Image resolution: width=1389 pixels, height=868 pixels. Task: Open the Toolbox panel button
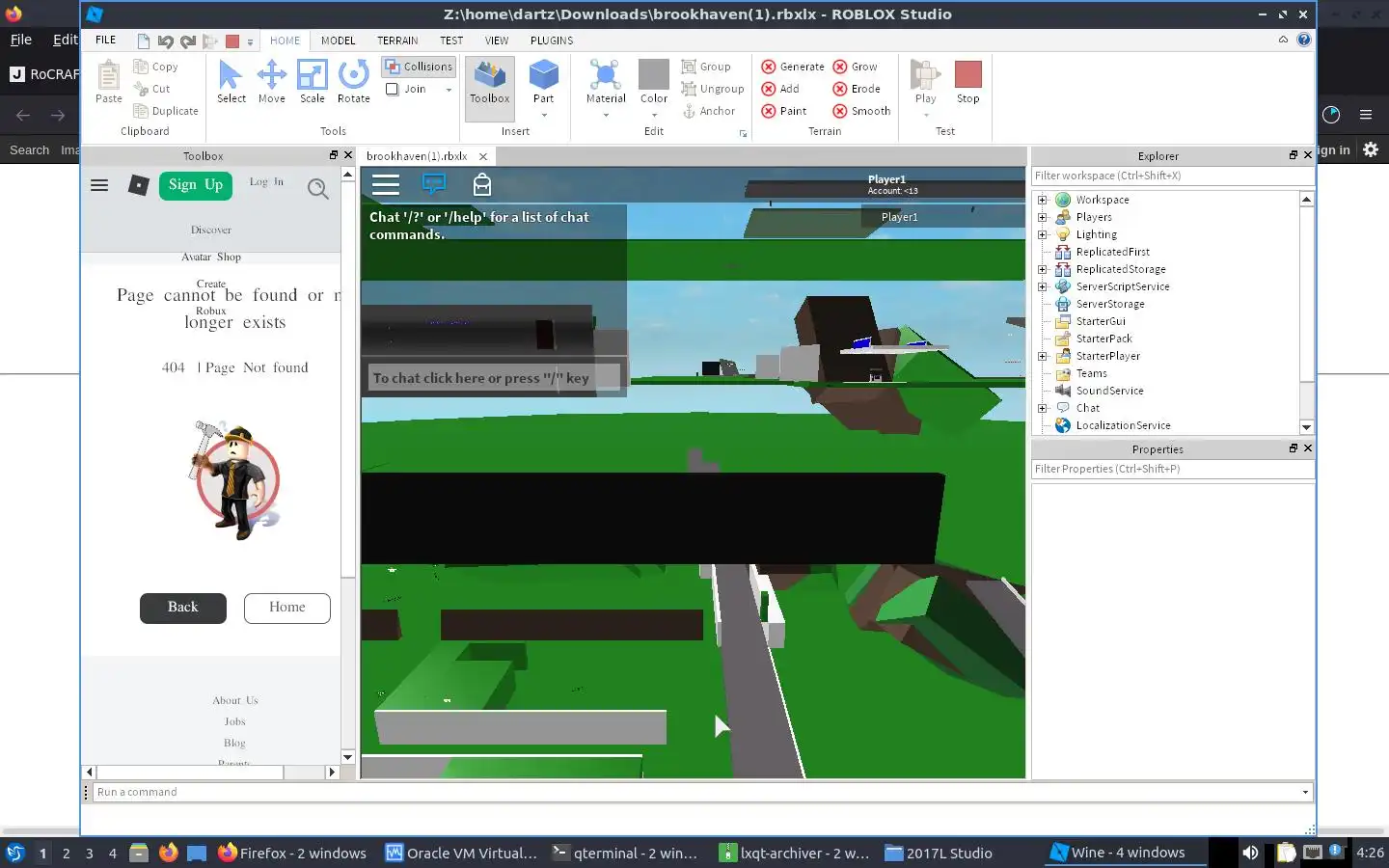pyautogui.click(x=490, y=87)
